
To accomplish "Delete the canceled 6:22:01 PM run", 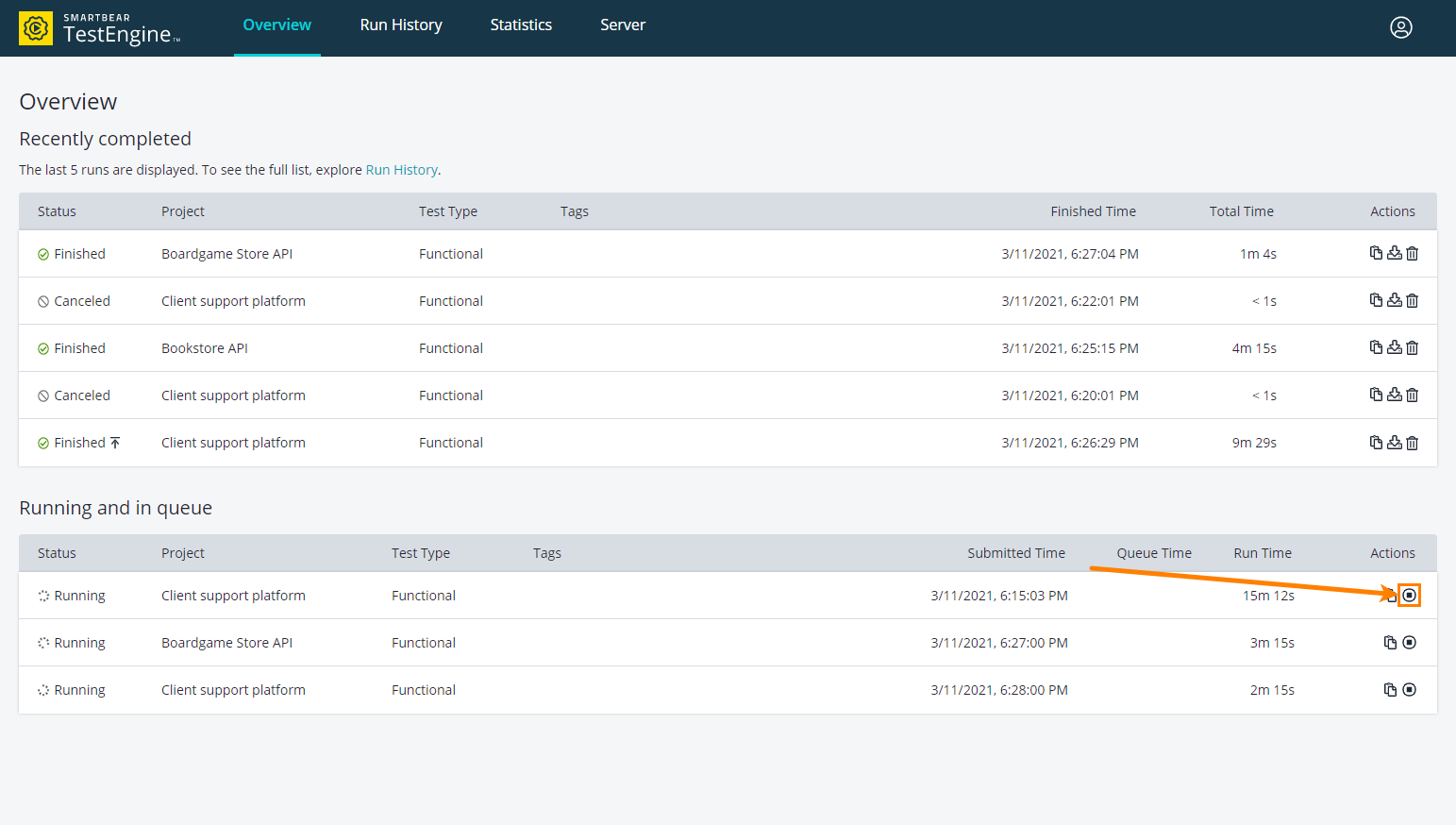I will click(1413, 300).
